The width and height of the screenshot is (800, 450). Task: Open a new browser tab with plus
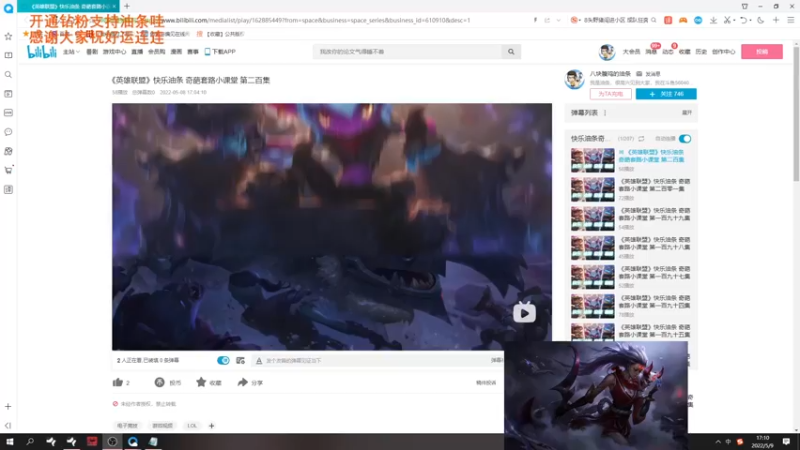click(127, 6)
